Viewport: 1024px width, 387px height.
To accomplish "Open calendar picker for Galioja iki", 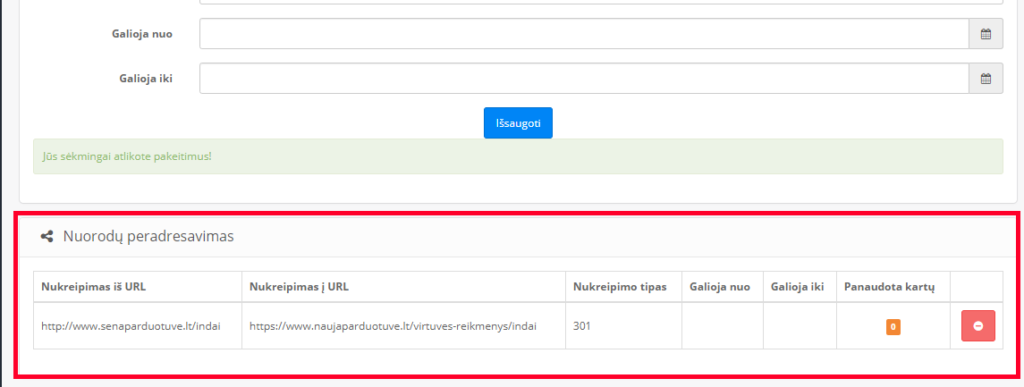I will (985, 78).
